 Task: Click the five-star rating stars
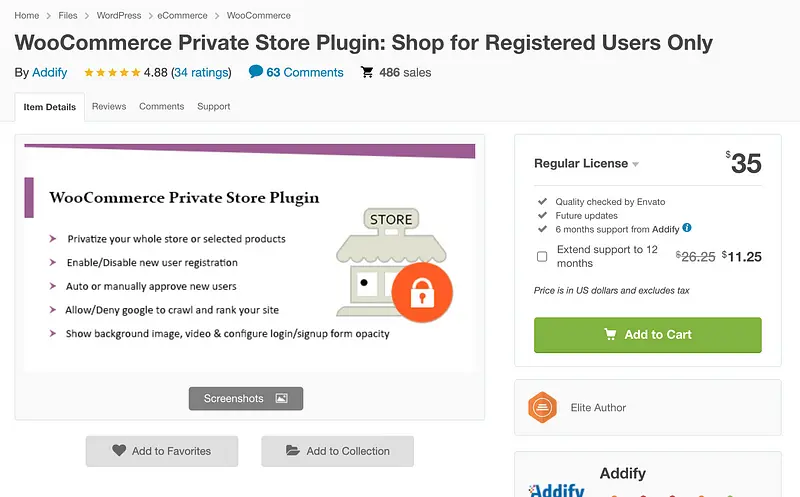tap(112, 73)
